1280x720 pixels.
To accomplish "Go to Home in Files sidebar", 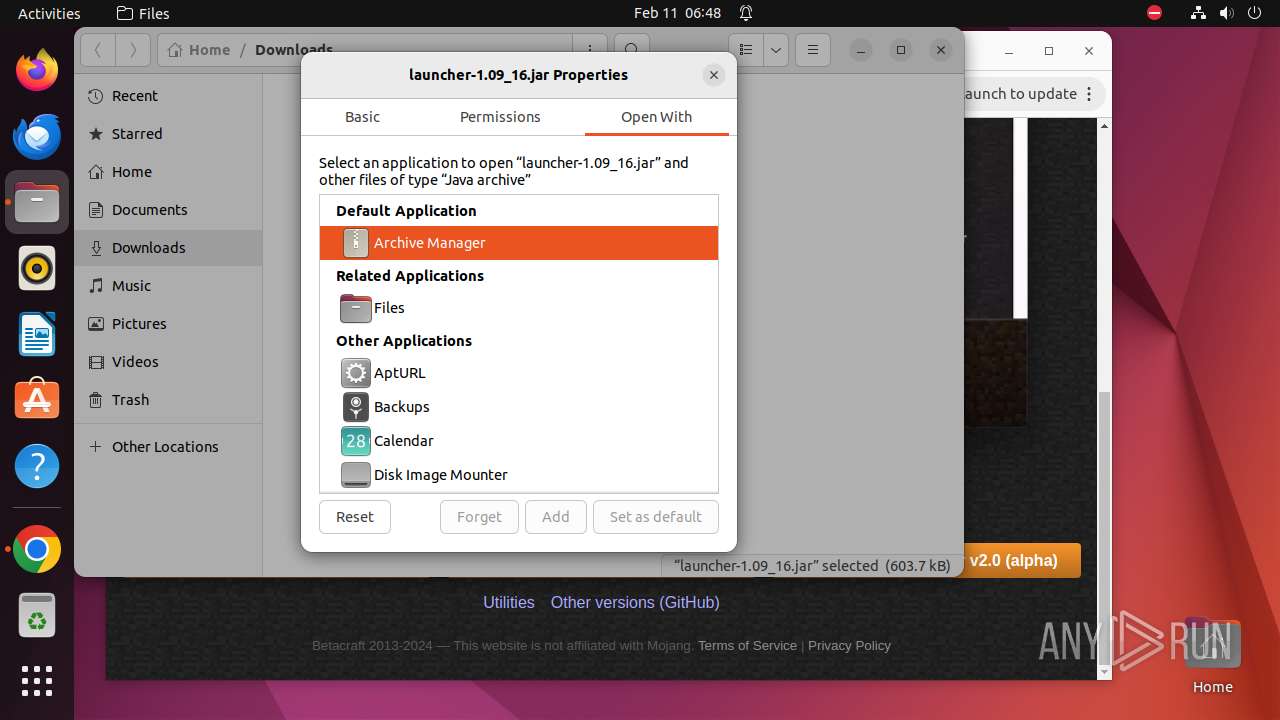I will tap(168, 172).
